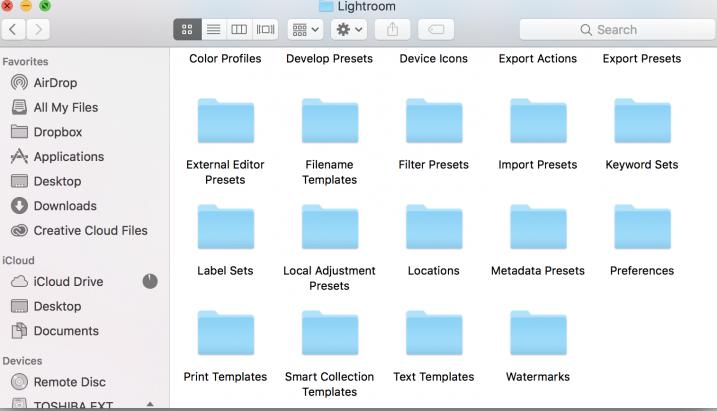Select the Local Adjustment Presets folder
This screenshot has width=717, height=411.
pos(330,227)
